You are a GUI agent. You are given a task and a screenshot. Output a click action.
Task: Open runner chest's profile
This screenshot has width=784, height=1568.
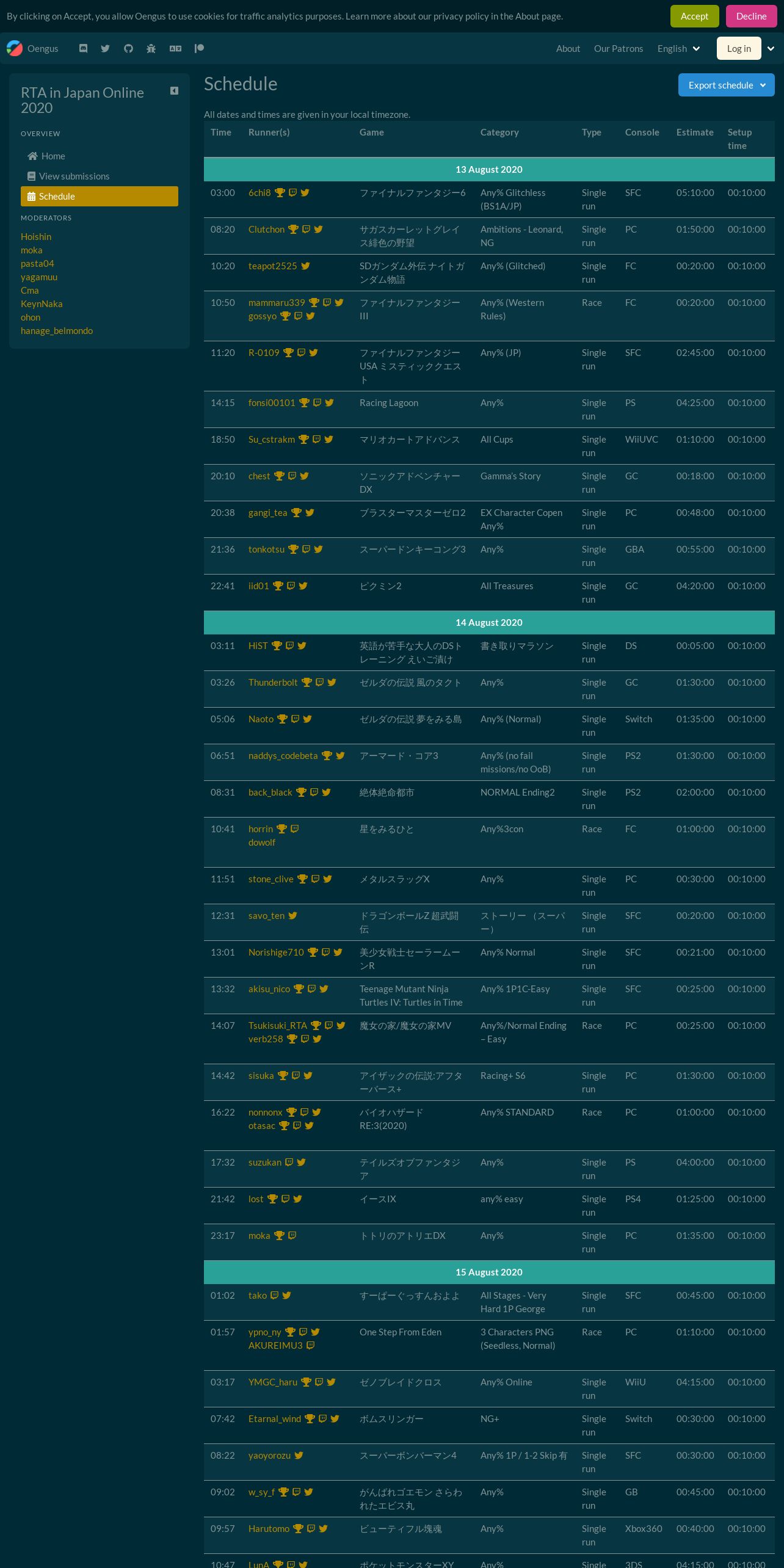pos(259,476)
